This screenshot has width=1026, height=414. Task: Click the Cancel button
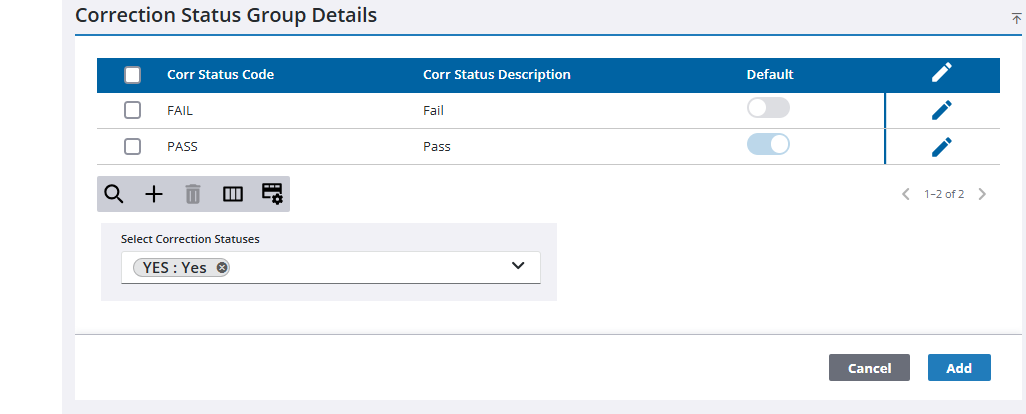pyautogui.click(x=869, y=368)
